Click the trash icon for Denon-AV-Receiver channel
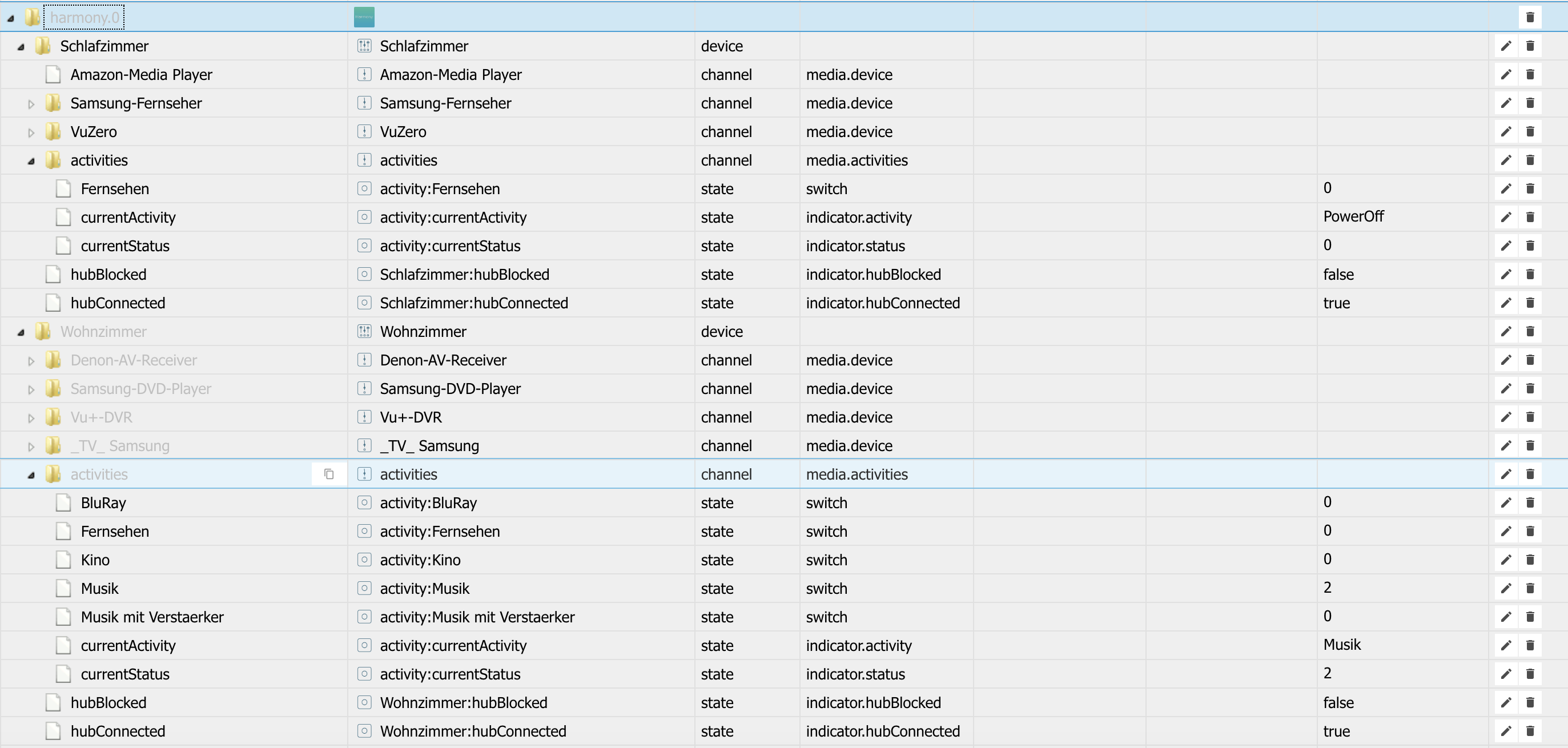1568x748 pixels. click(x=1530, y=360)
